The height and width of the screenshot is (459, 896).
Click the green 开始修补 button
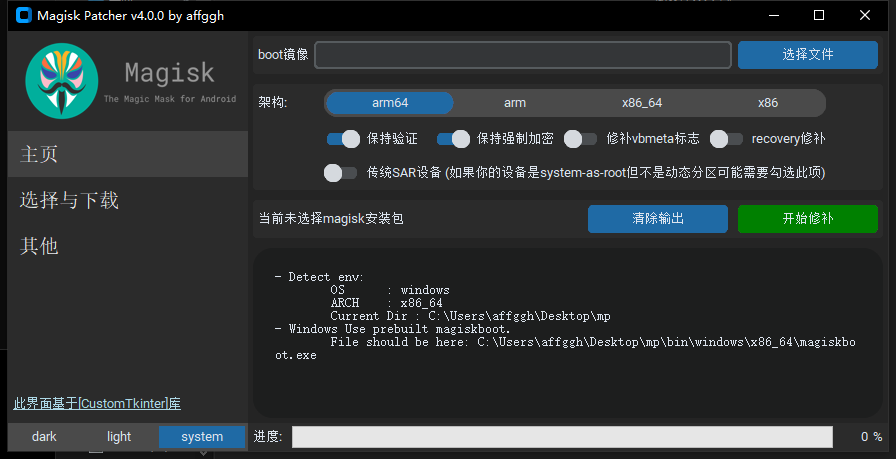click(x=807, y=219)
